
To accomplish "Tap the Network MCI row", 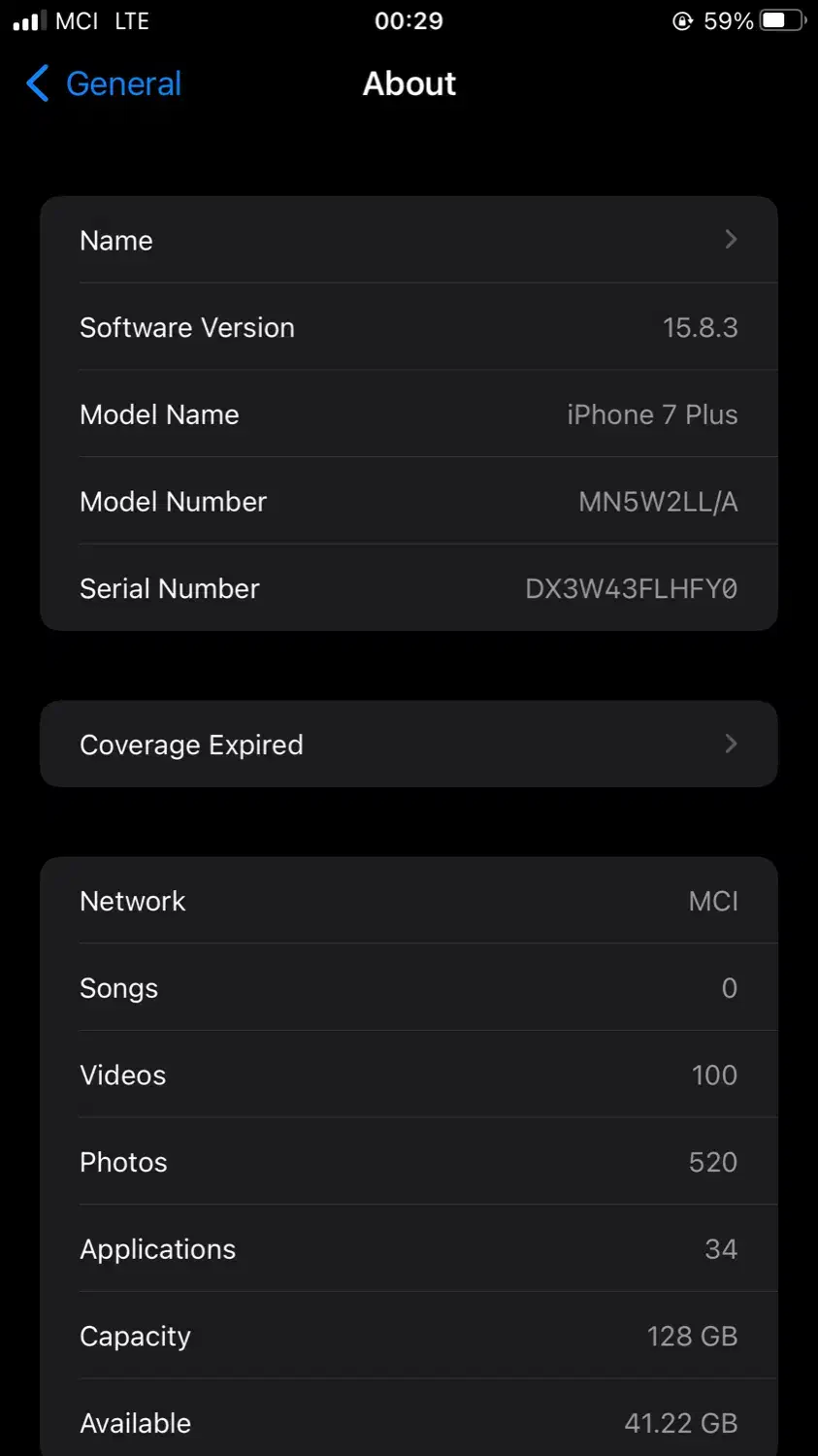I will pos(408,901).
